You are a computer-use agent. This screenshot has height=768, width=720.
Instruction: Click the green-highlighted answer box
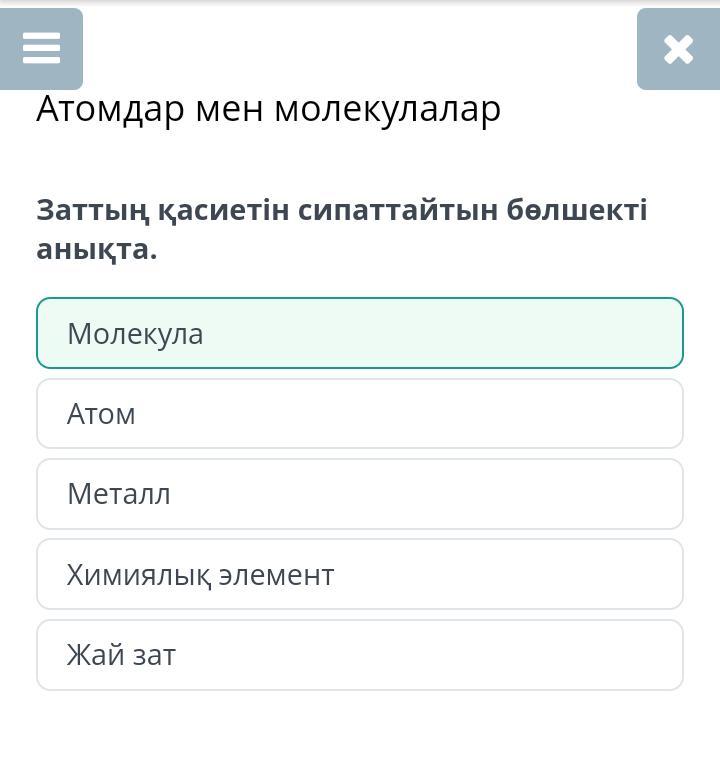(x=360, y=333)
